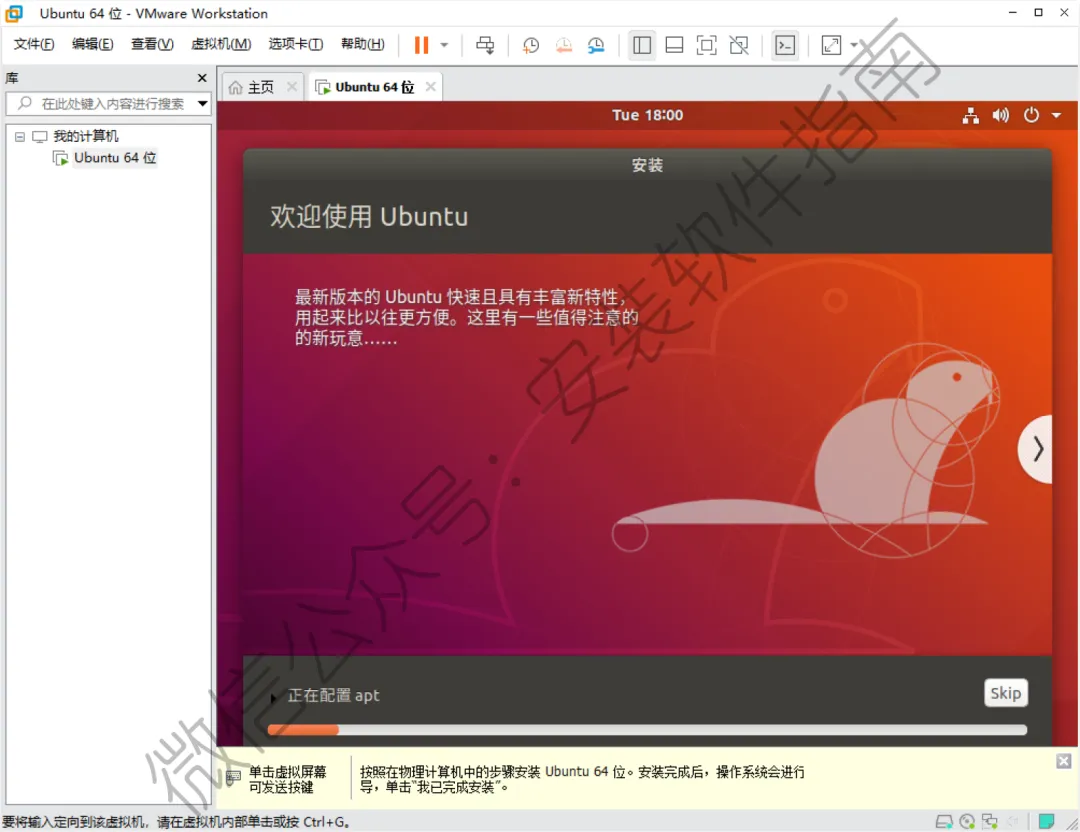Image resolution: width=1080 pixels, height=832 pixels.
Task: Open the power options dropdown arrow beside pause
Action: pyautogui.click(x=444, y=45)
